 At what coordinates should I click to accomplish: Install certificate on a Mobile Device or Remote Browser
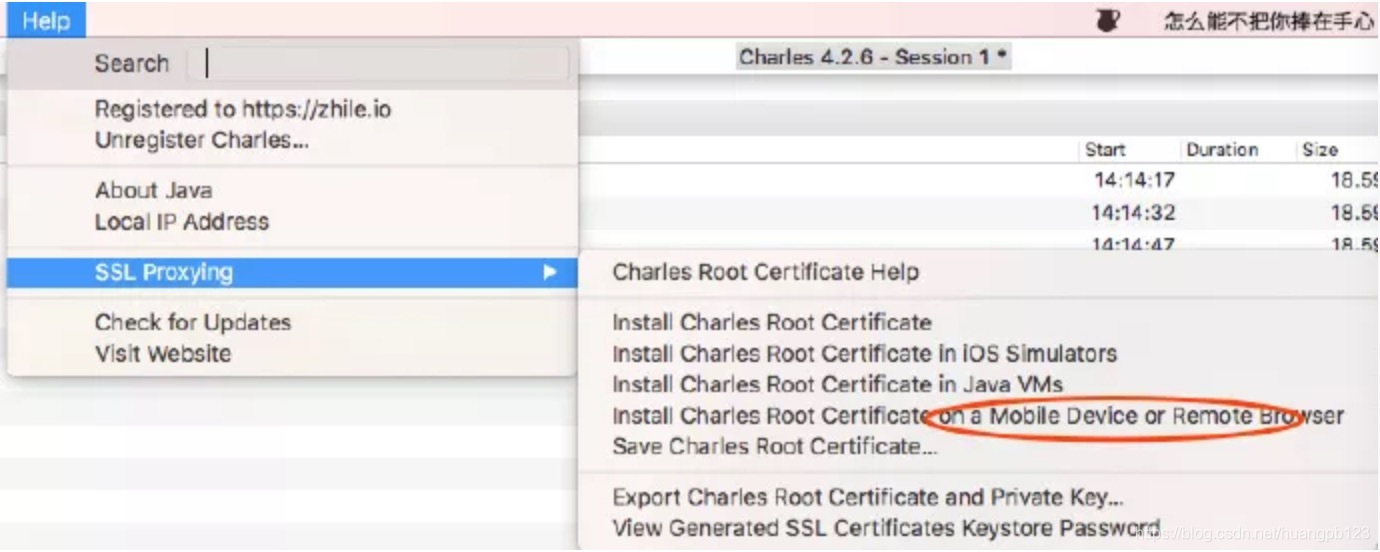978,415
